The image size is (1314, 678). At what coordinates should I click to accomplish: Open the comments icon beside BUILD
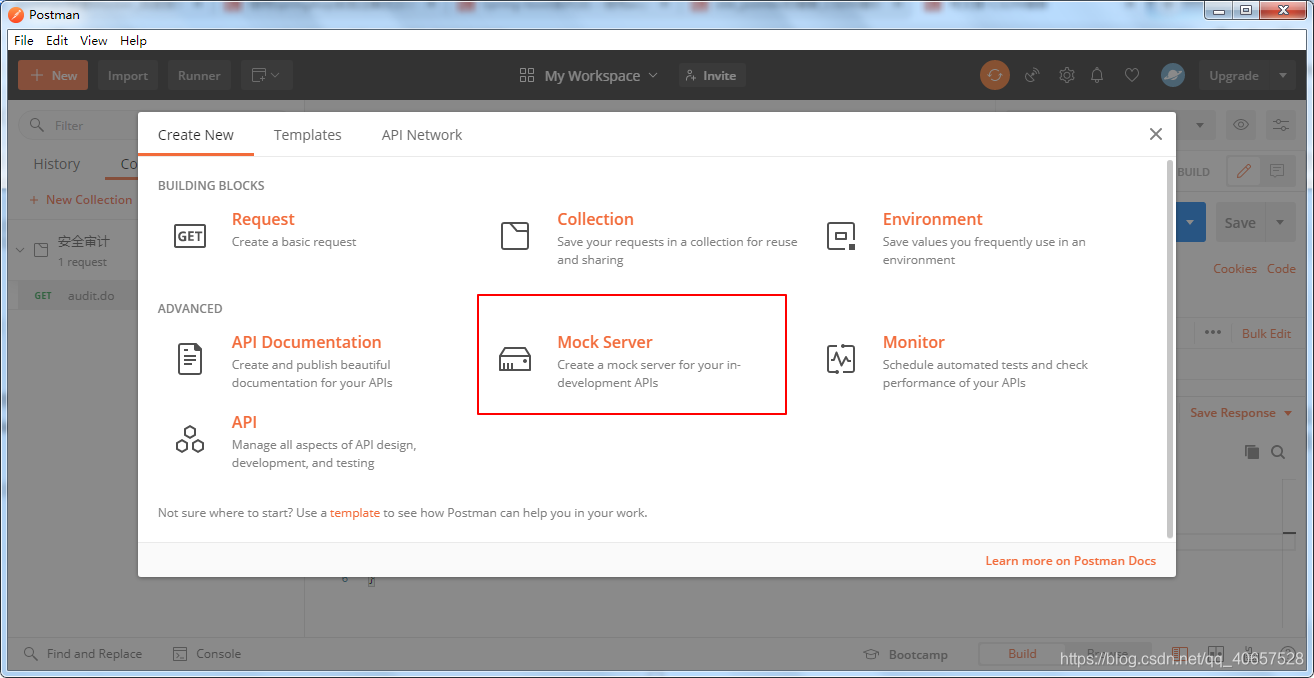click(1277, 171)
